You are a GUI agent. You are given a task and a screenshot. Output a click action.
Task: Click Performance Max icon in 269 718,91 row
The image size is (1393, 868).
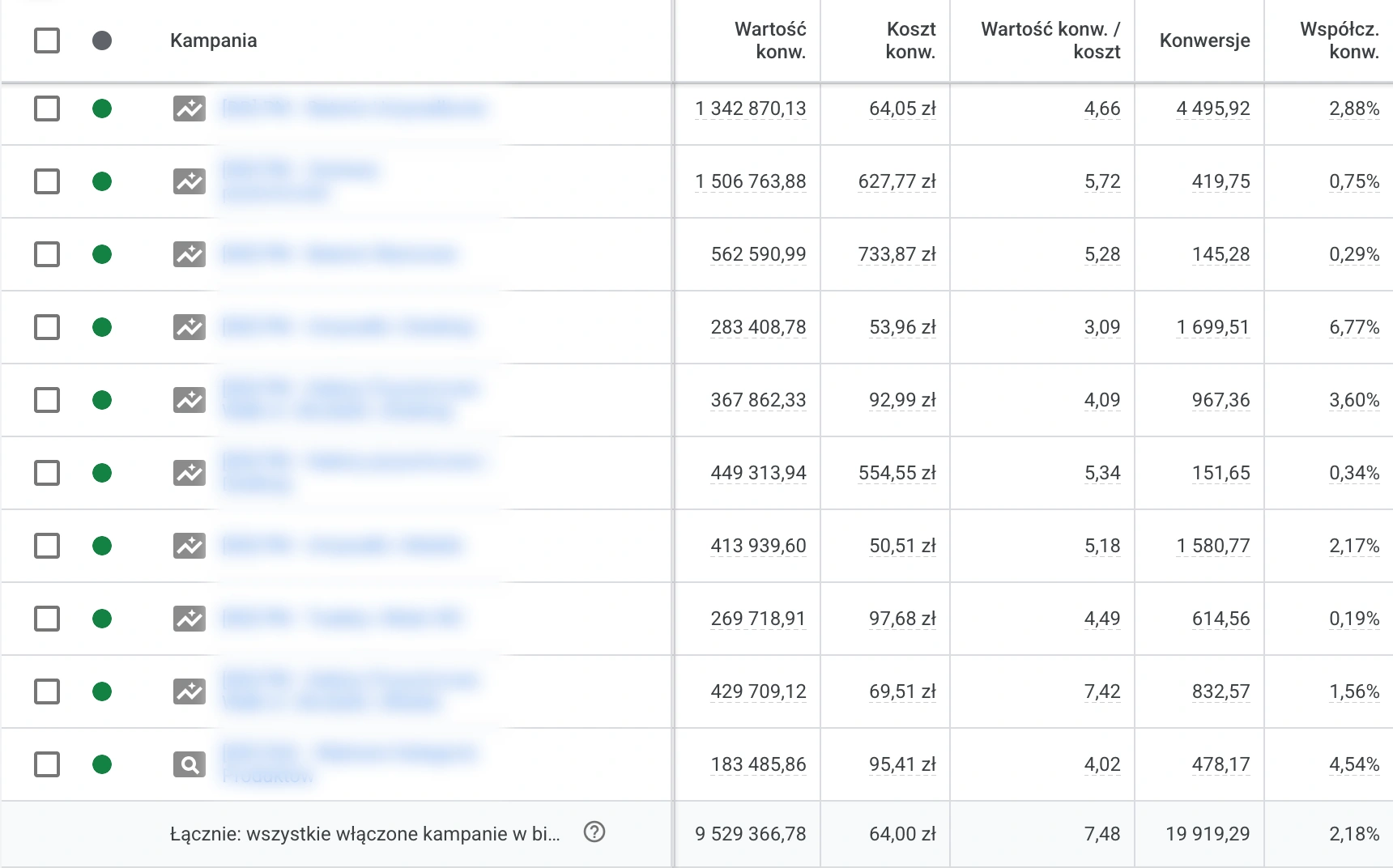point(190,619)
